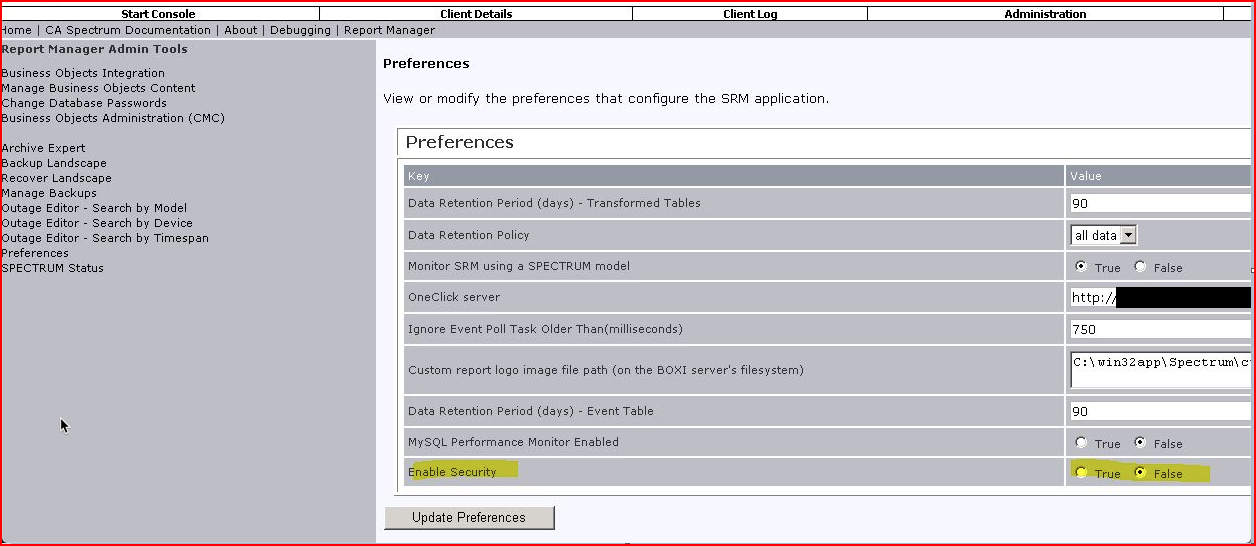The height and width of the screenshot is (546, 1256).
Task: Click the Debugging link in navigation bar
Action: tap(300, 30)
